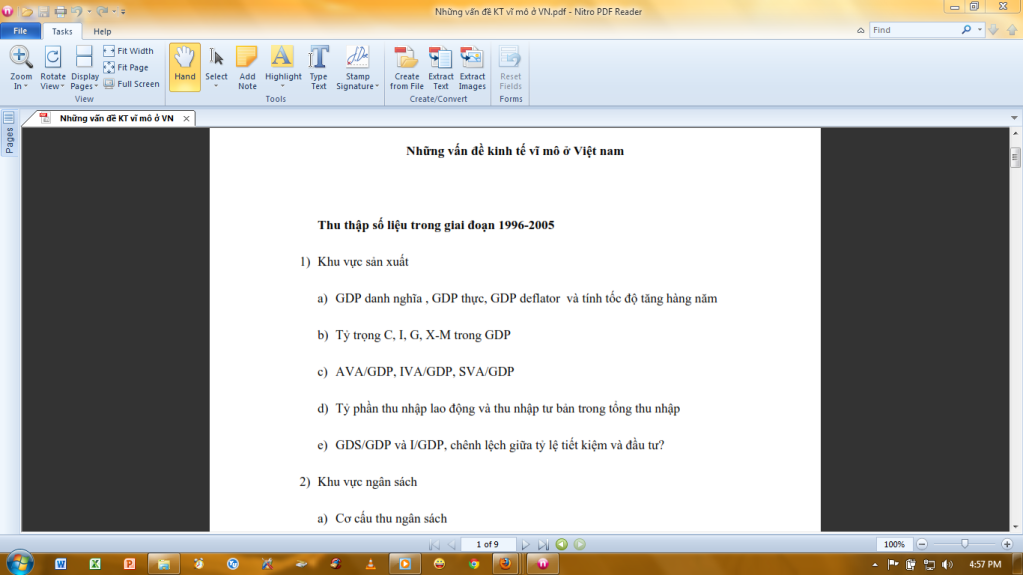Activate the Hand tool
This screenshot has height=575, width=1023.
click(x=185, y=67)
